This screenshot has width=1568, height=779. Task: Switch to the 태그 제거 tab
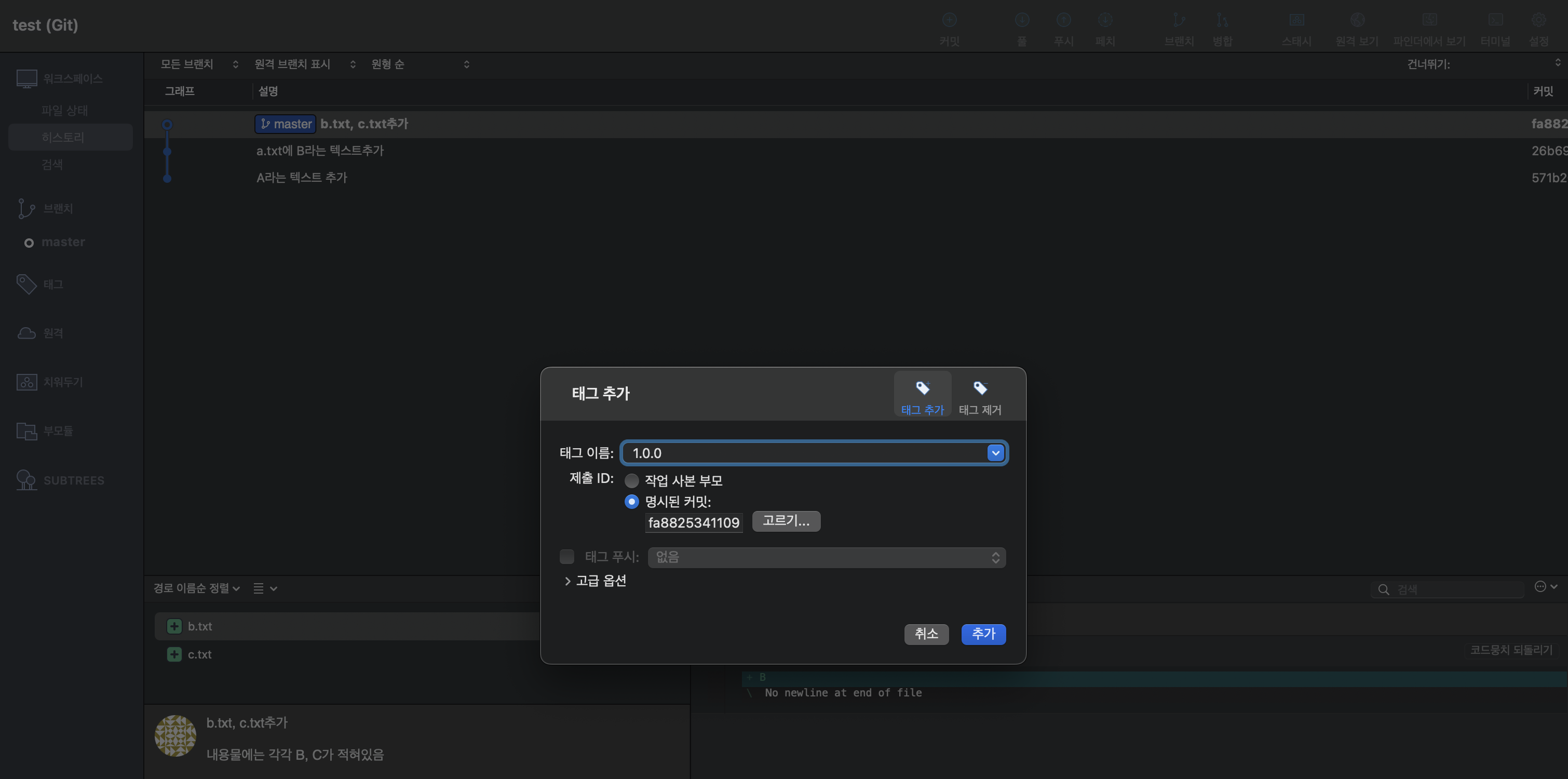(x=979, y=396)
